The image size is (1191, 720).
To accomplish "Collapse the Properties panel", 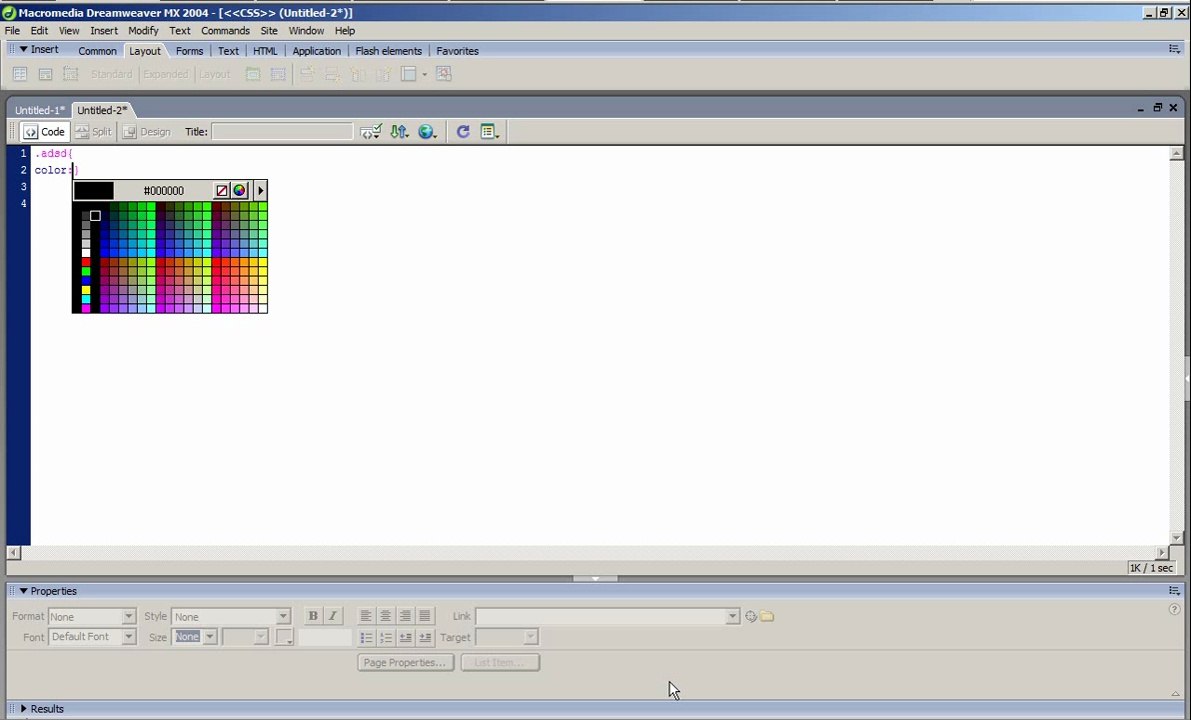I will pos(24,591).
